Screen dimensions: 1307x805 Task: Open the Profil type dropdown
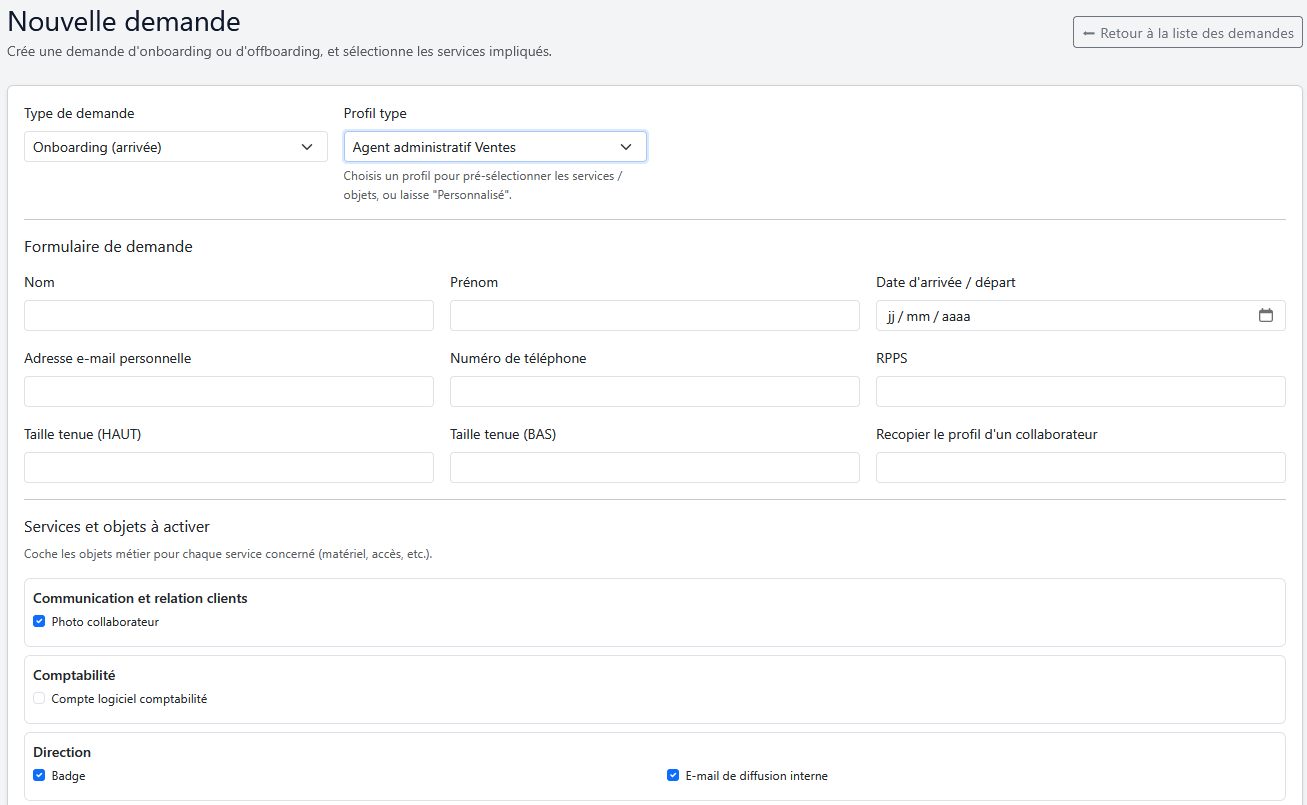tap(495, 147)
